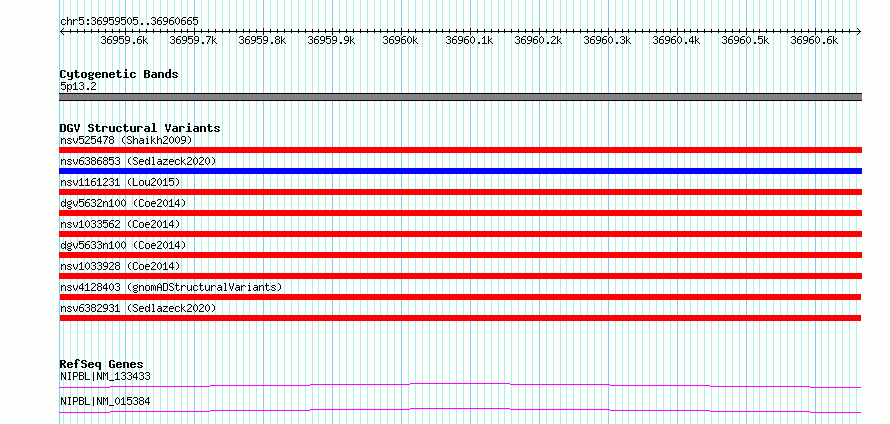890x424 pixels.
Task: Click the 36959.6k ruler tick label
Action: [124, 40]
